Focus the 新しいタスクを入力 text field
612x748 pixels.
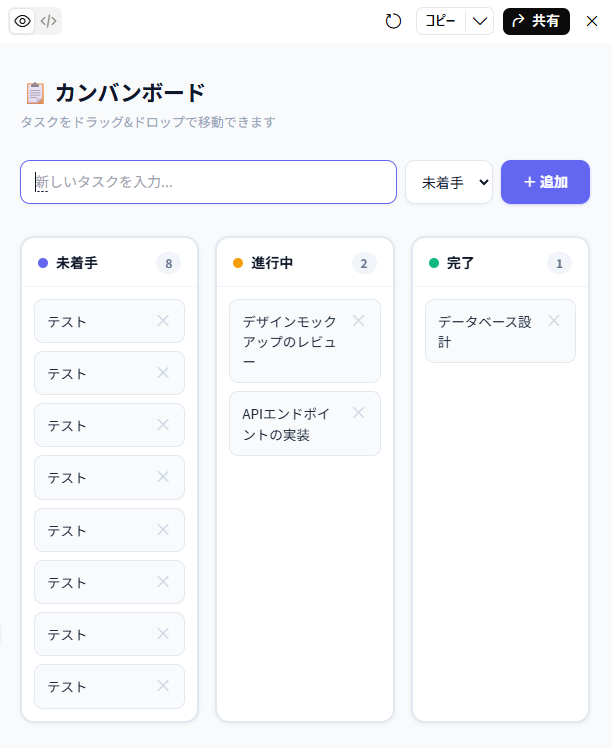coord(208,182)
